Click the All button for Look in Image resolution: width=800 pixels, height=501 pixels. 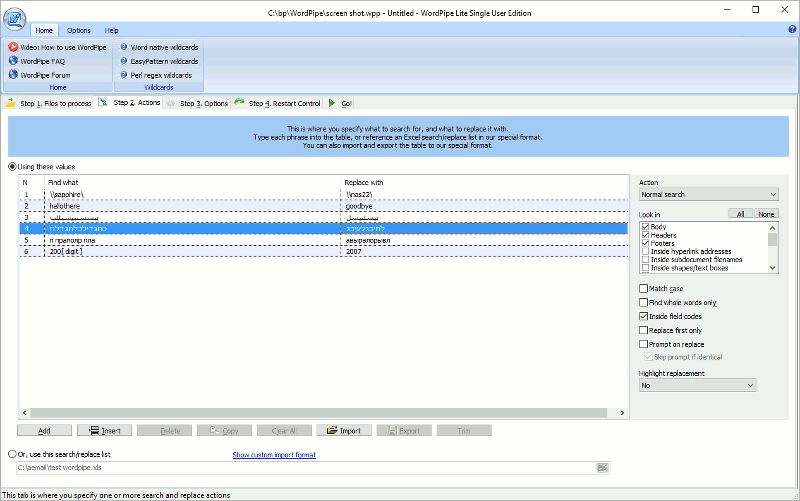coord(740,214)
